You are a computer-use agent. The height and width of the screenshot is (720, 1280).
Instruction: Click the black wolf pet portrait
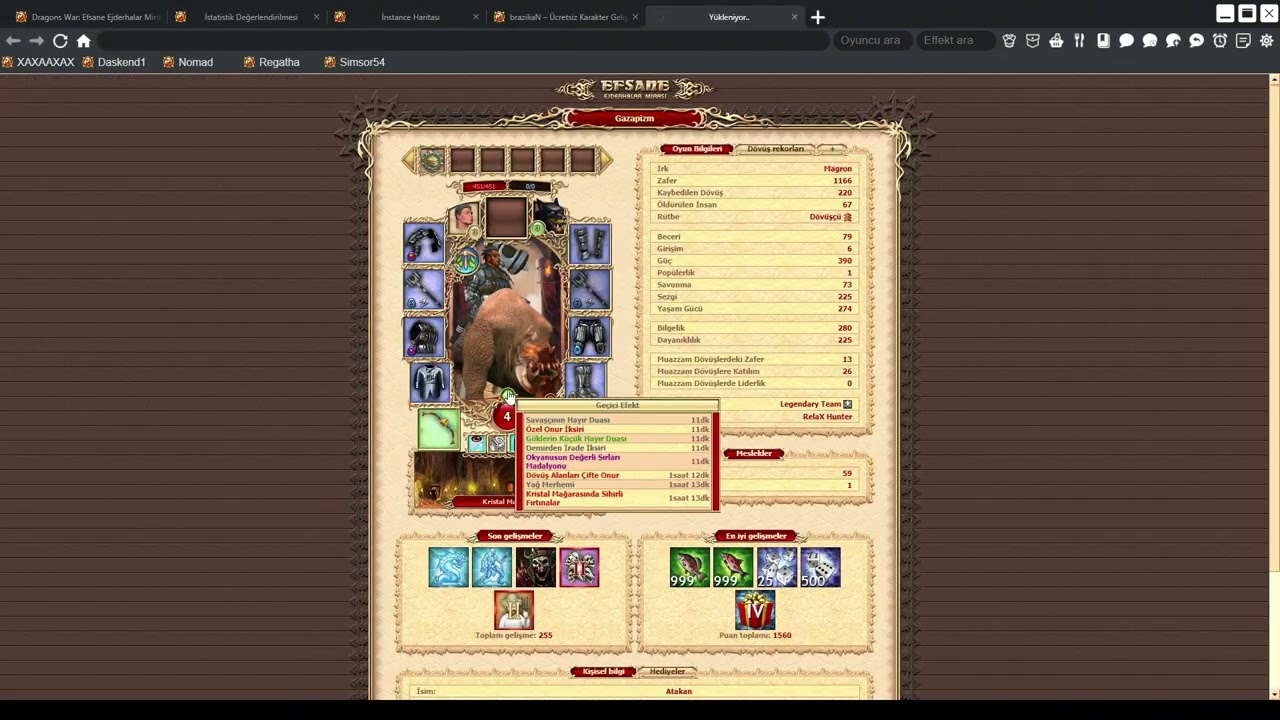click(548, 217)
